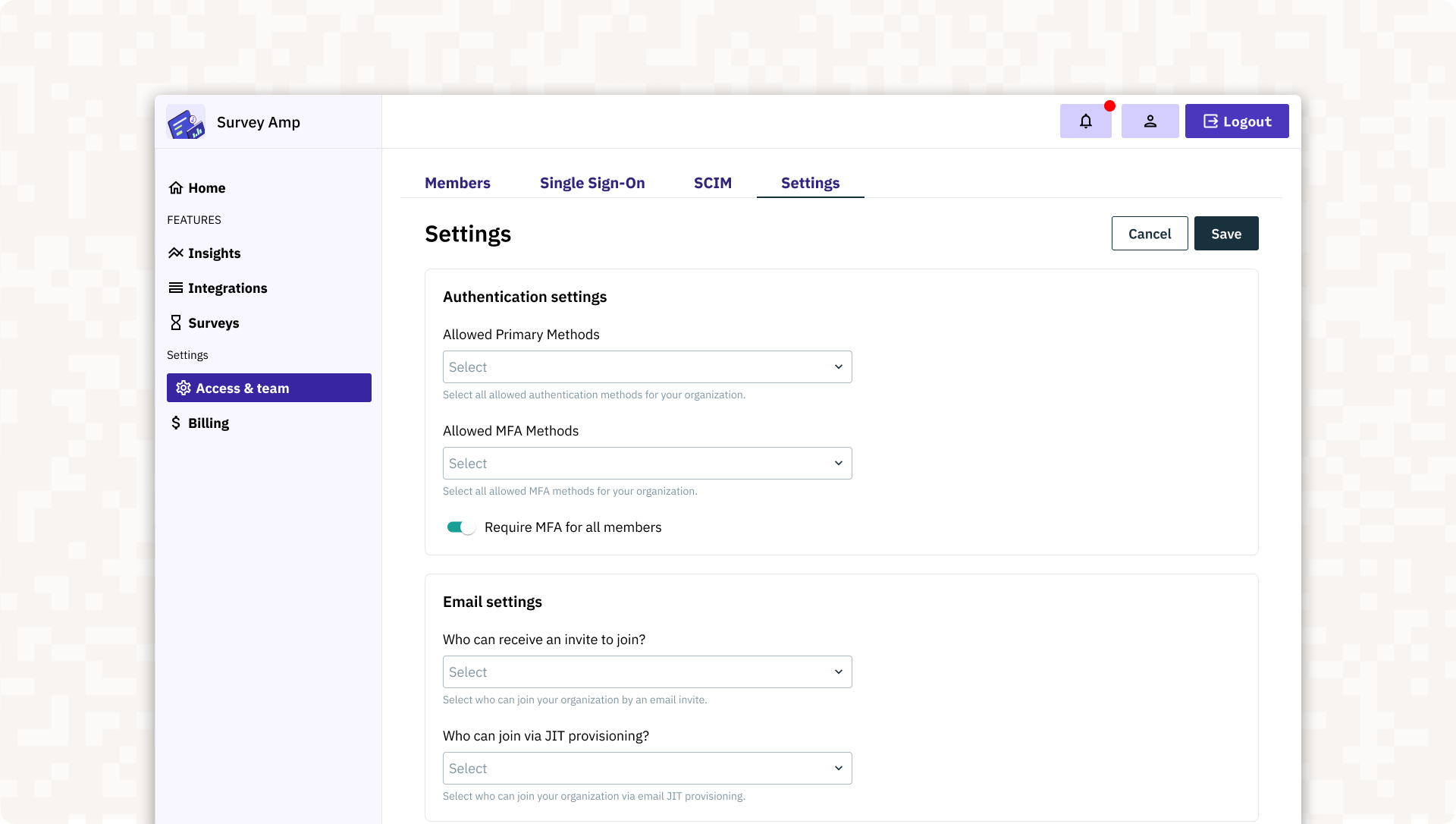Image resolution: width=1456 pixels, height=824 pixels.
Task: Open Billing via the dollar icon
Action: pos(176,423)
